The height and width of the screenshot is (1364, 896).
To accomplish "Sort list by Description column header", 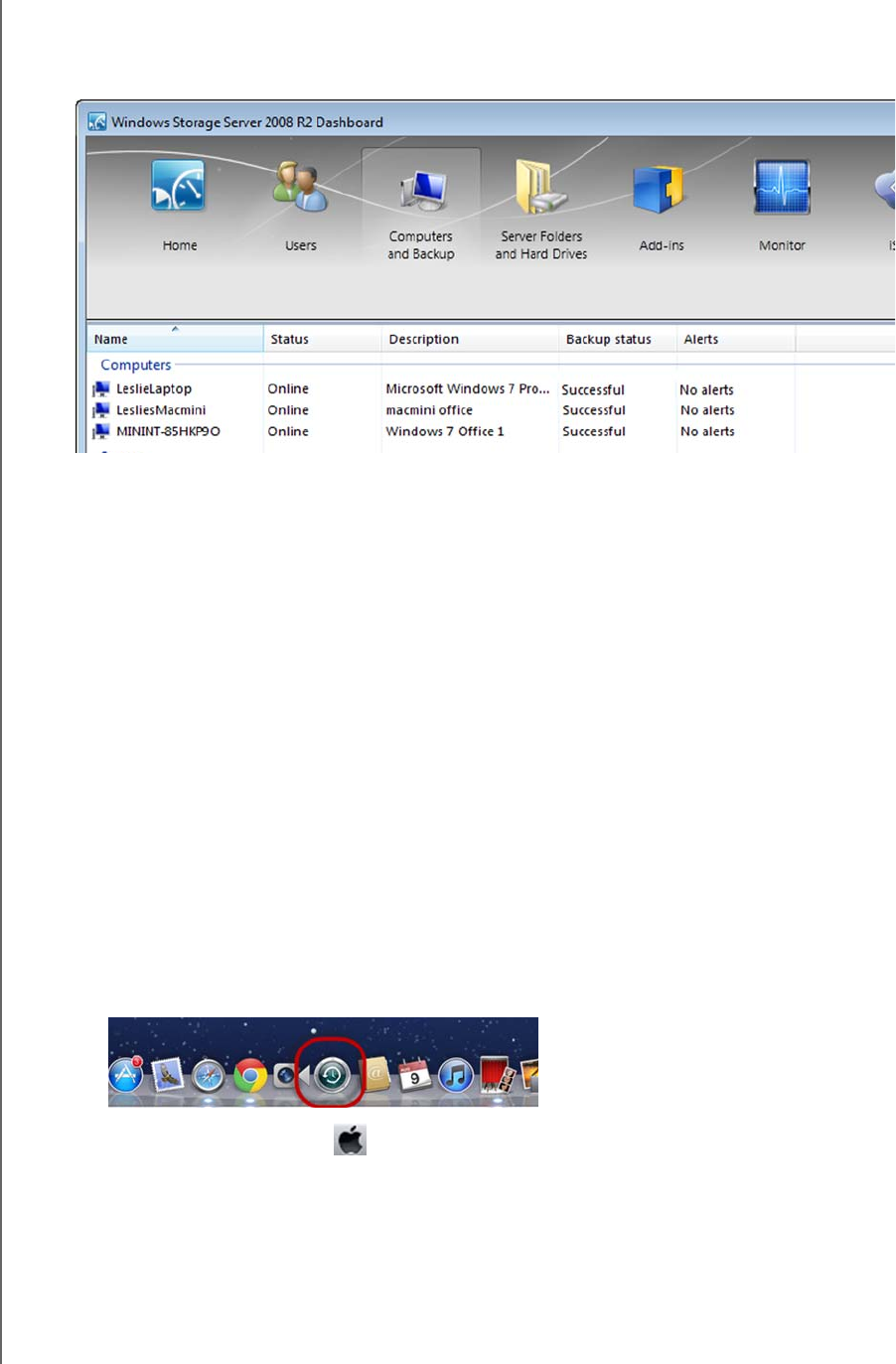I will pos(471,339).
